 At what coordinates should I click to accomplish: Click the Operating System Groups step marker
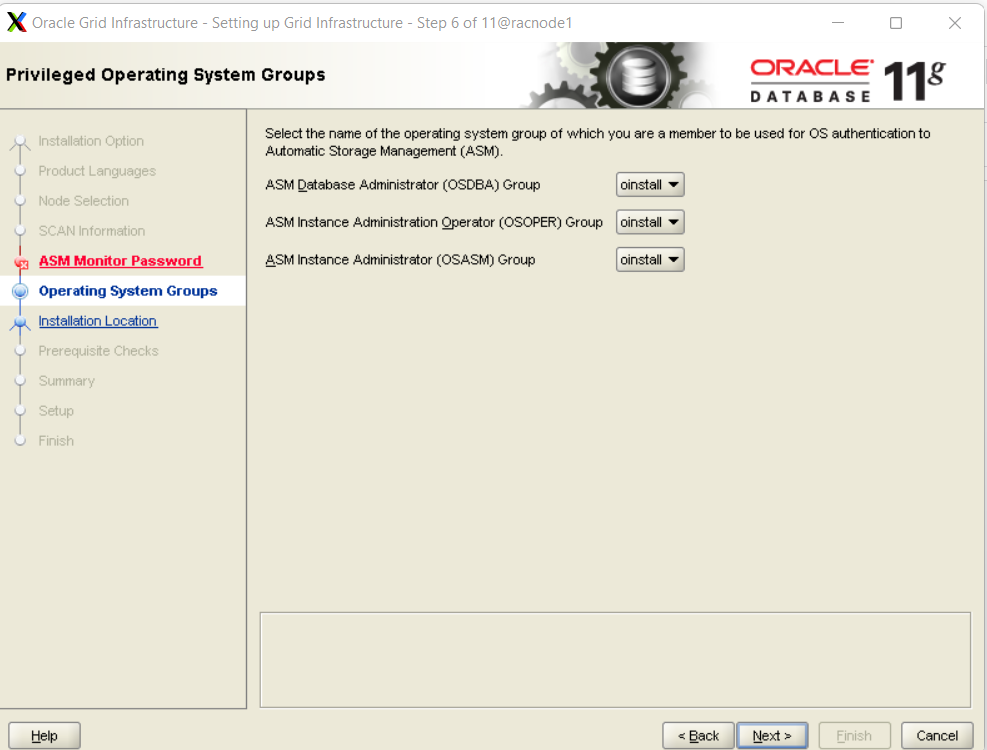20,291
